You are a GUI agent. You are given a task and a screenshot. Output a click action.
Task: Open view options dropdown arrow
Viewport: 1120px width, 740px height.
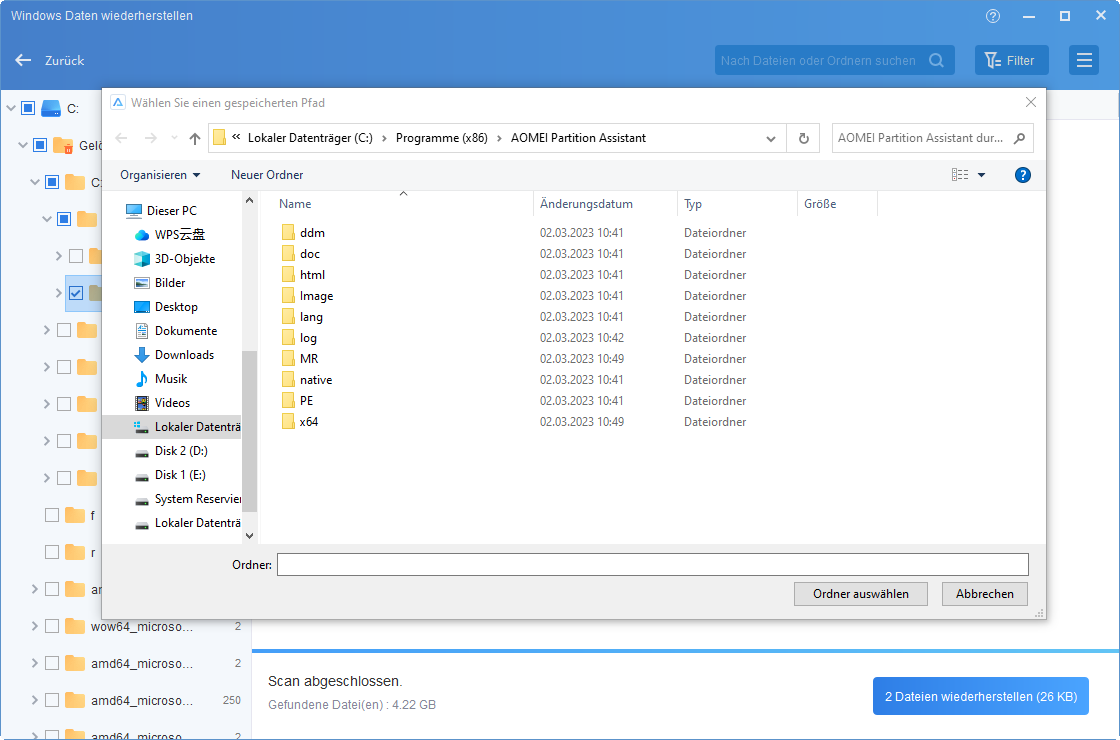[981, 175]
